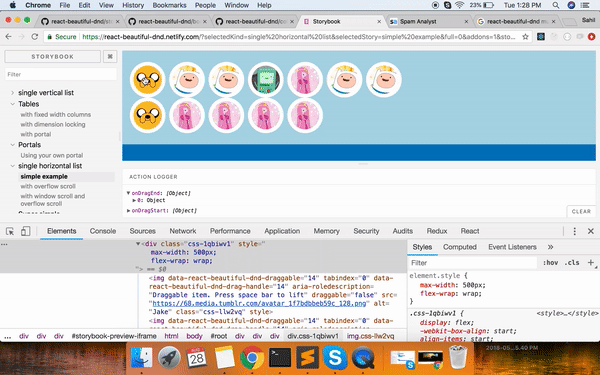Open Calendar from the Dock
The image size is (600, 375).
click(x=196, y=358)
